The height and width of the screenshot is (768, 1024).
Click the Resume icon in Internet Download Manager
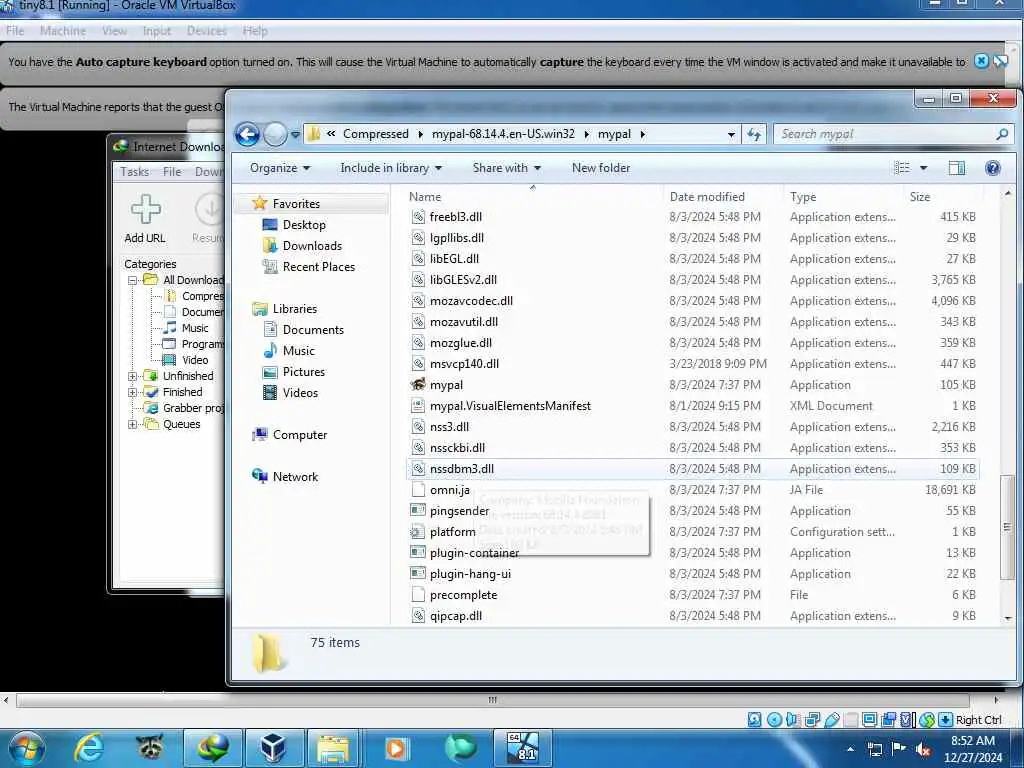210,210
